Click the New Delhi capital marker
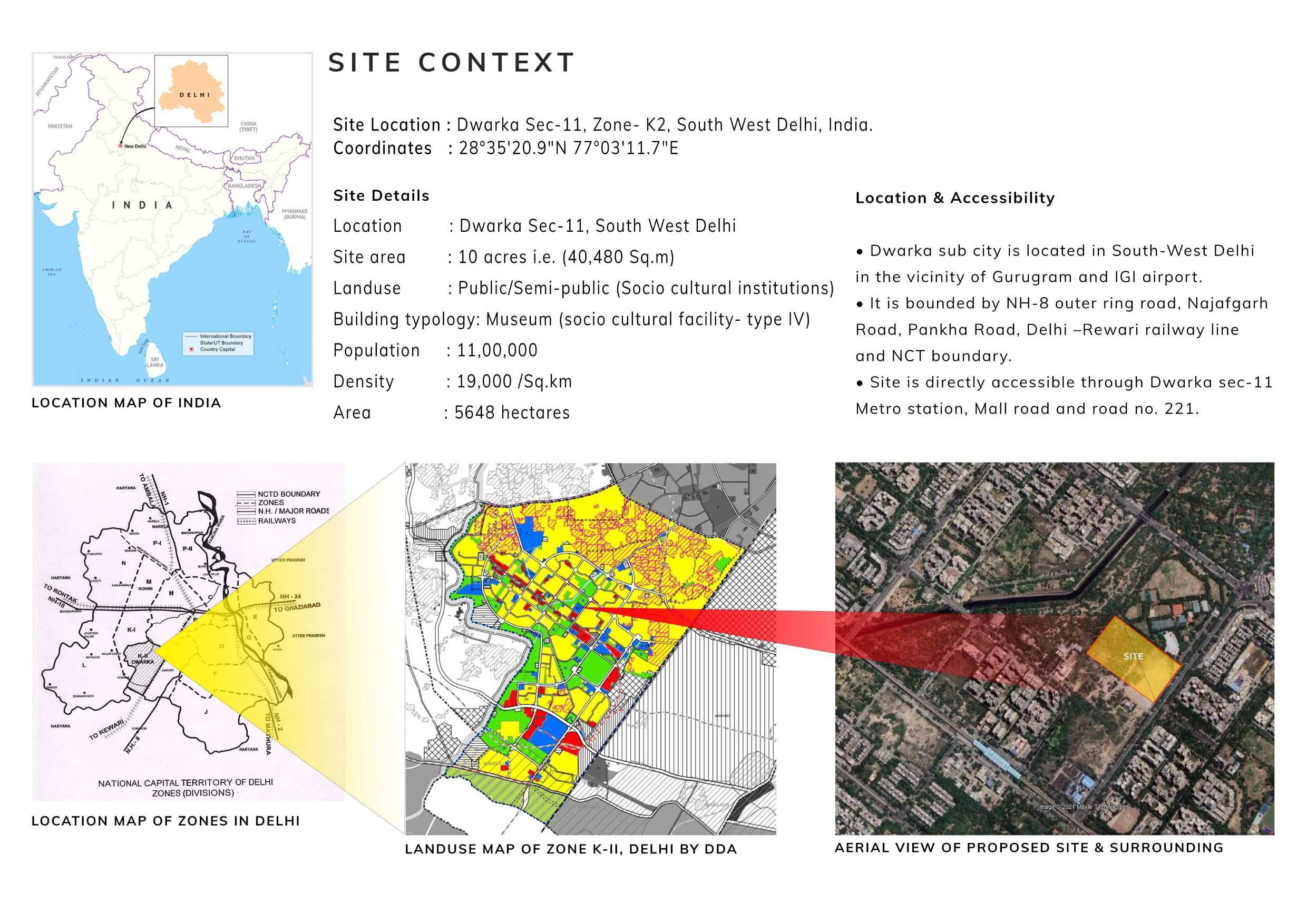Viewport: 1307px width, 924px height. coord(120,146)
